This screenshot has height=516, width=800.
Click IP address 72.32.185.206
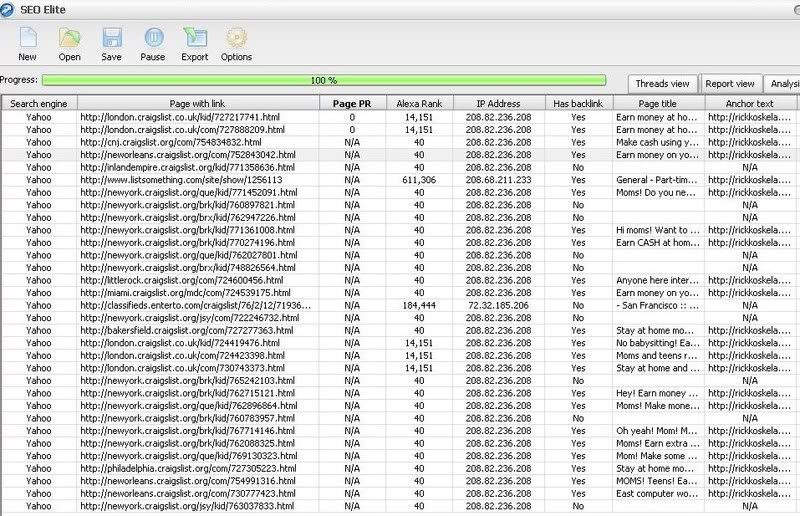[498, 305]
